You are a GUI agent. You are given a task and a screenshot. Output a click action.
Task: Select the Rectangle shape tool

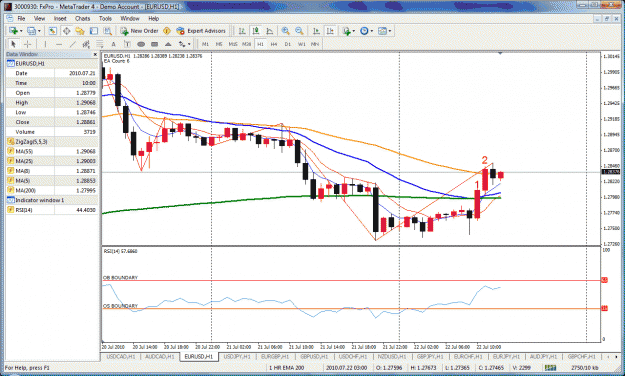(154, 44)
